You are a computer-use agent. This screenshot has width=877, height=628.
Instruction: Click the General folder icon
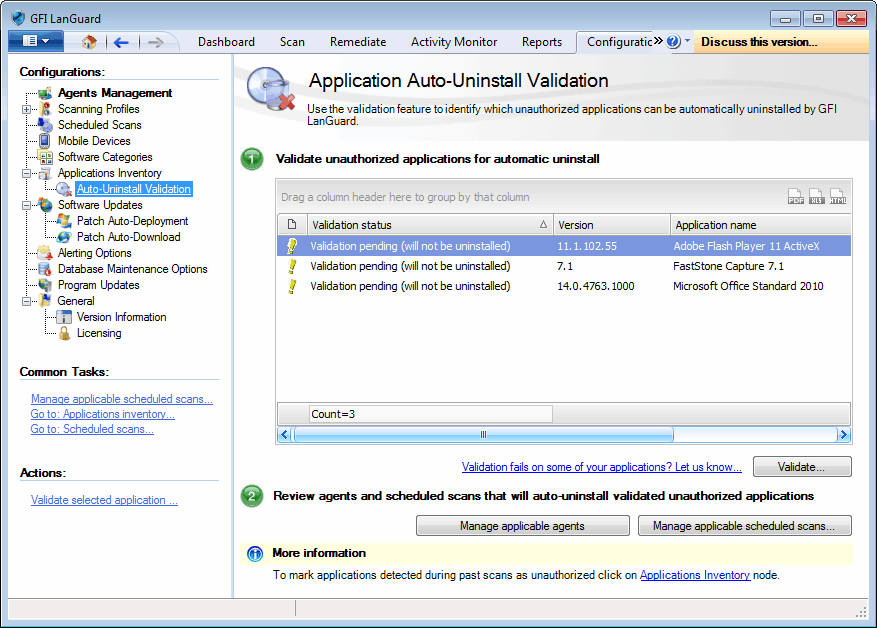45,301
